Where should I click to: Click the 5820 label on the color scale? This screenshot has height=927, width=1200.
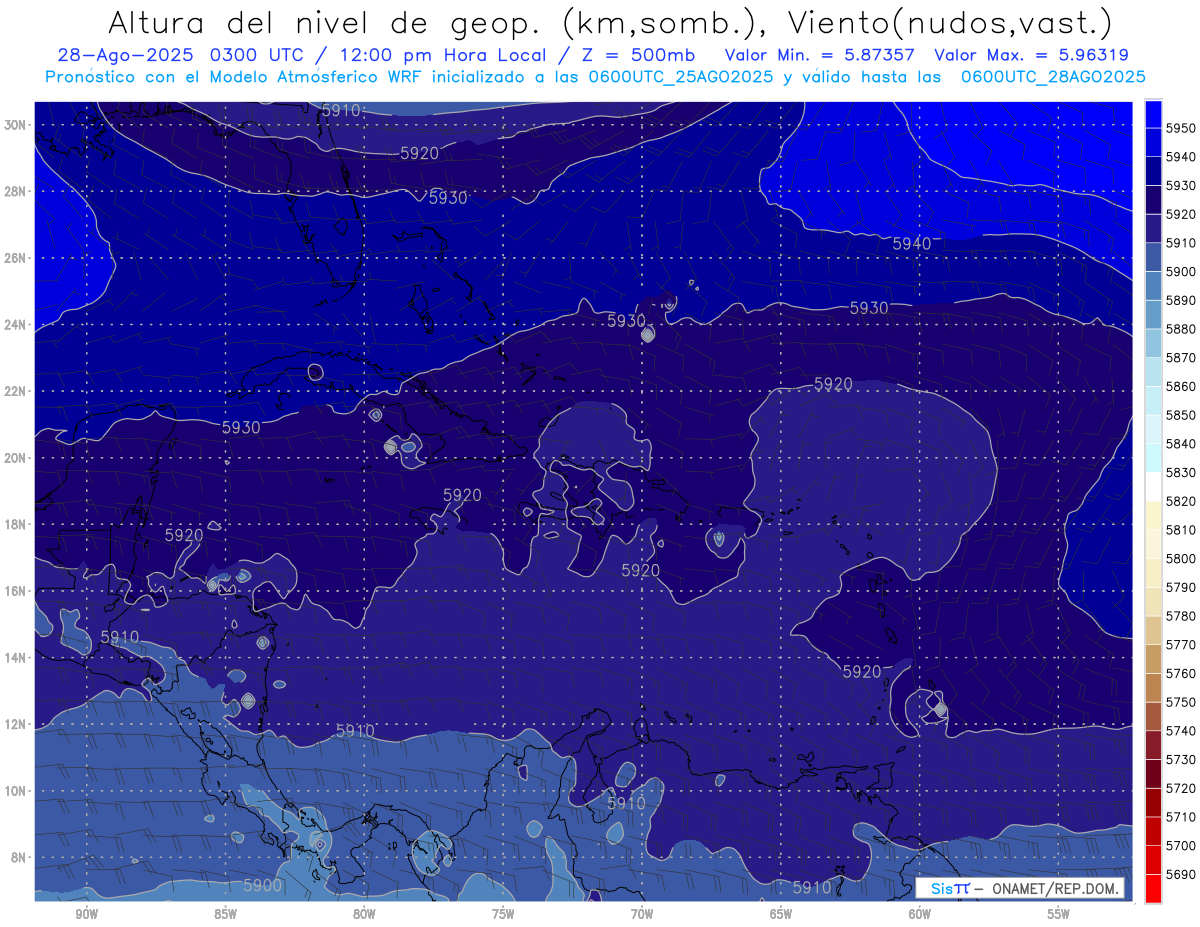[1181, 501]
